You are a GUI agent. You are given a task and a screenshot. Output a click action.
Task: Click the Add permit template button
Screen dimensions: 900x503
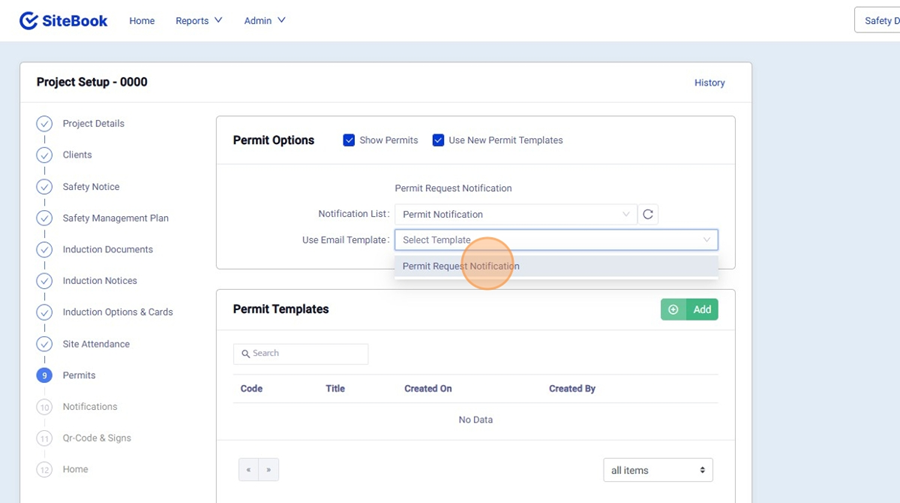point(689,310)
